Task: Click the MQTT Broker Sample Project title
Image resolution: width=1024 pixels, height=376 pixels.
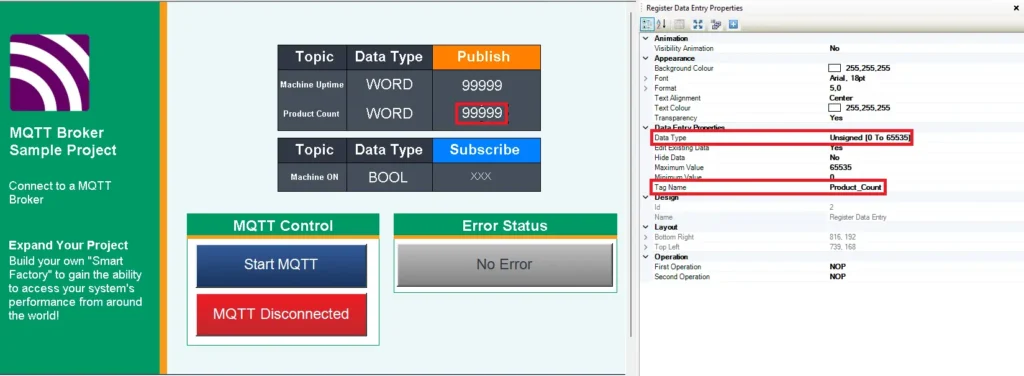Action: coord(63,142)
